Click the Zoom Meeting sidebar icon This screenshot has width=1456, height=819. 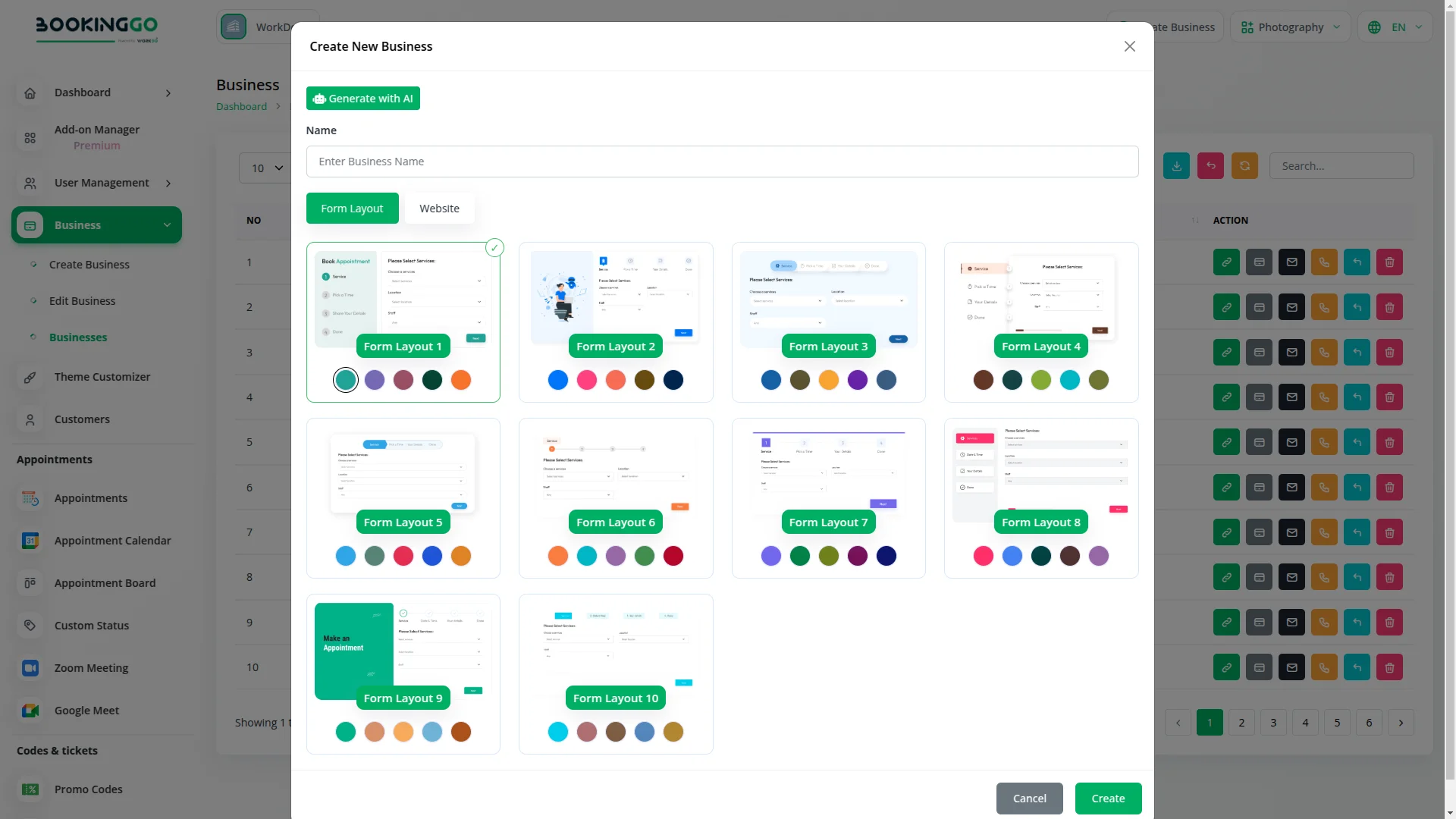tap(30, 668)
